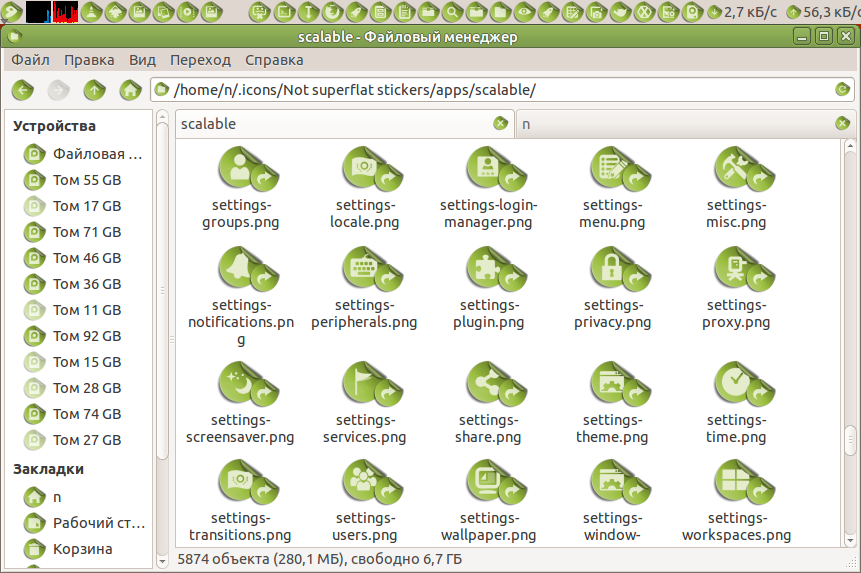The height and width of the screenshot is (573, 861).
Task: Click the file view scroll-up arrow
Action: pyautogui.click(x=849, y=145)
